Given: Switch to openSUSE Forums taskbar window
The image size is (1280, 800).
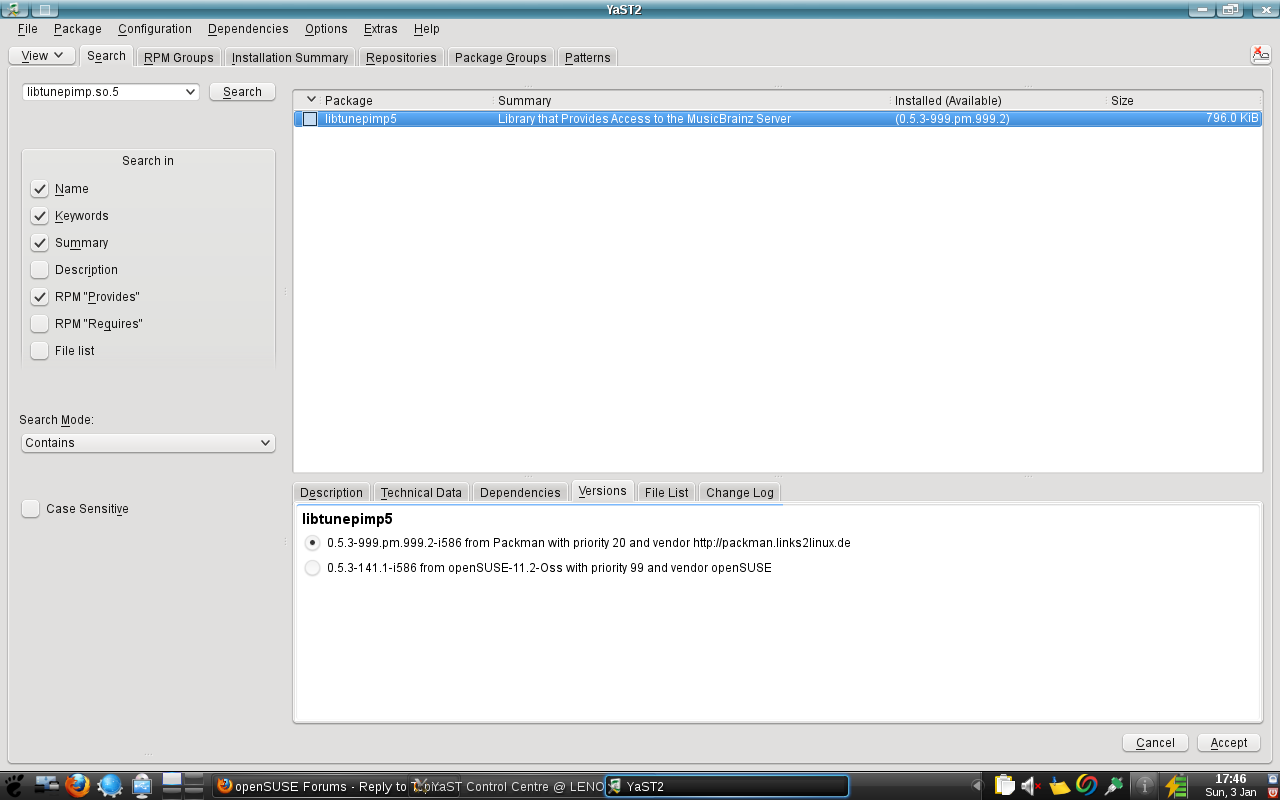Looking at the screenshot, I should pyautogui.click(x=310, y=786).
